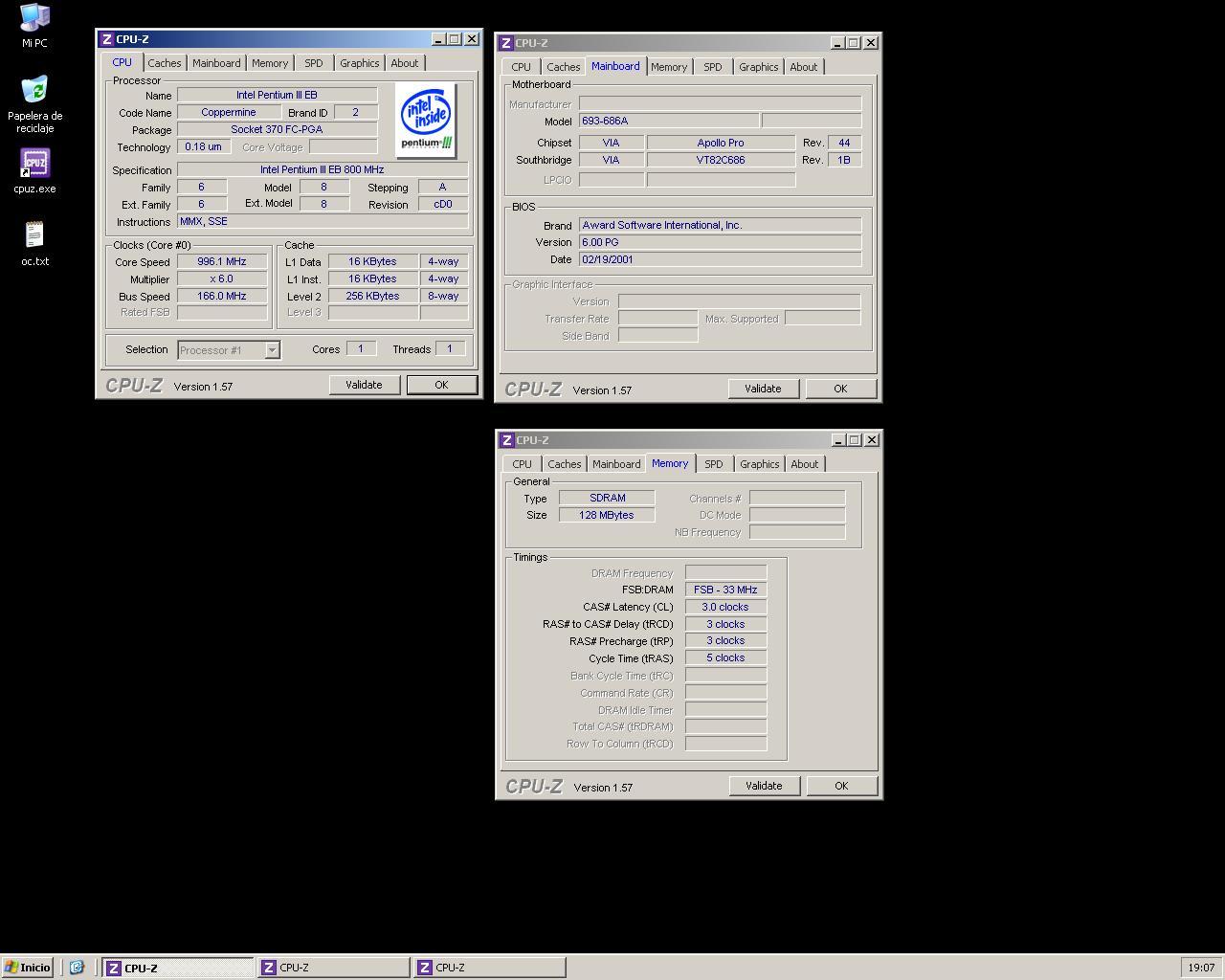This screenshot has height=980, width=1225.
Task: Switch to Memory tab in Mainboard window
Action: (x=669, y=67)
